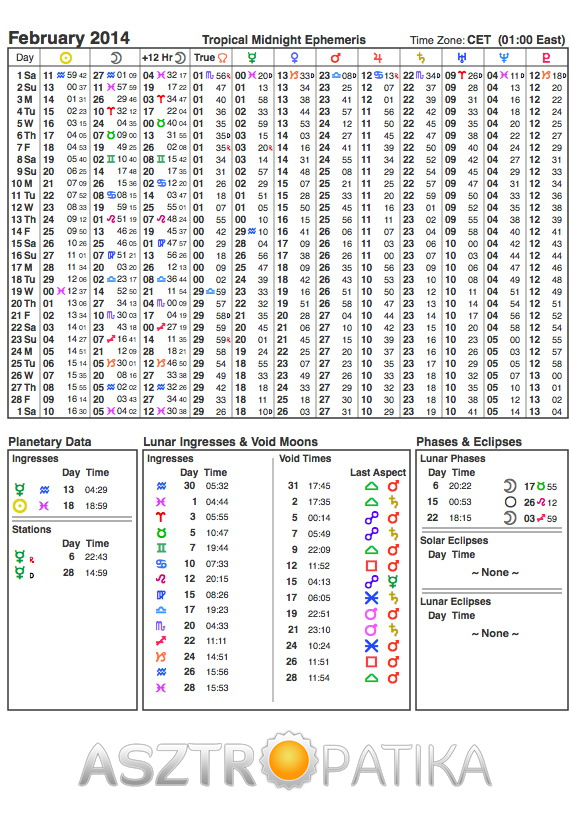The width and height of the screenshot is (570, 817).
Task: Click the Planetary Data section heading
Action: tap(49, 442)
